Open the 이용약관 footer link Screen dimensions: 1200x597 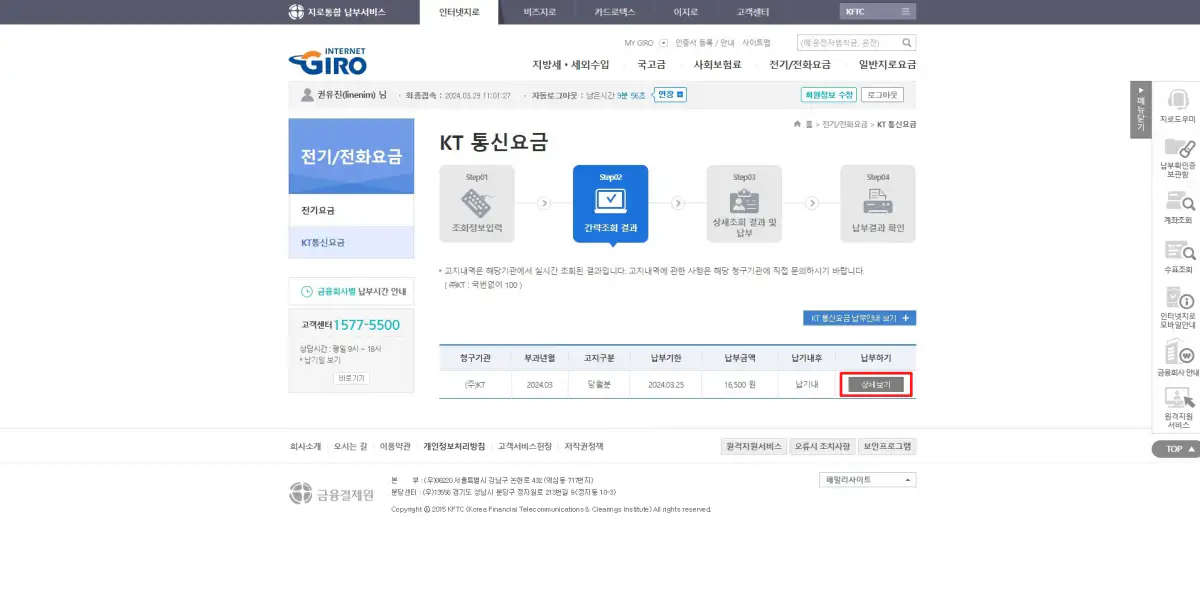395,447
